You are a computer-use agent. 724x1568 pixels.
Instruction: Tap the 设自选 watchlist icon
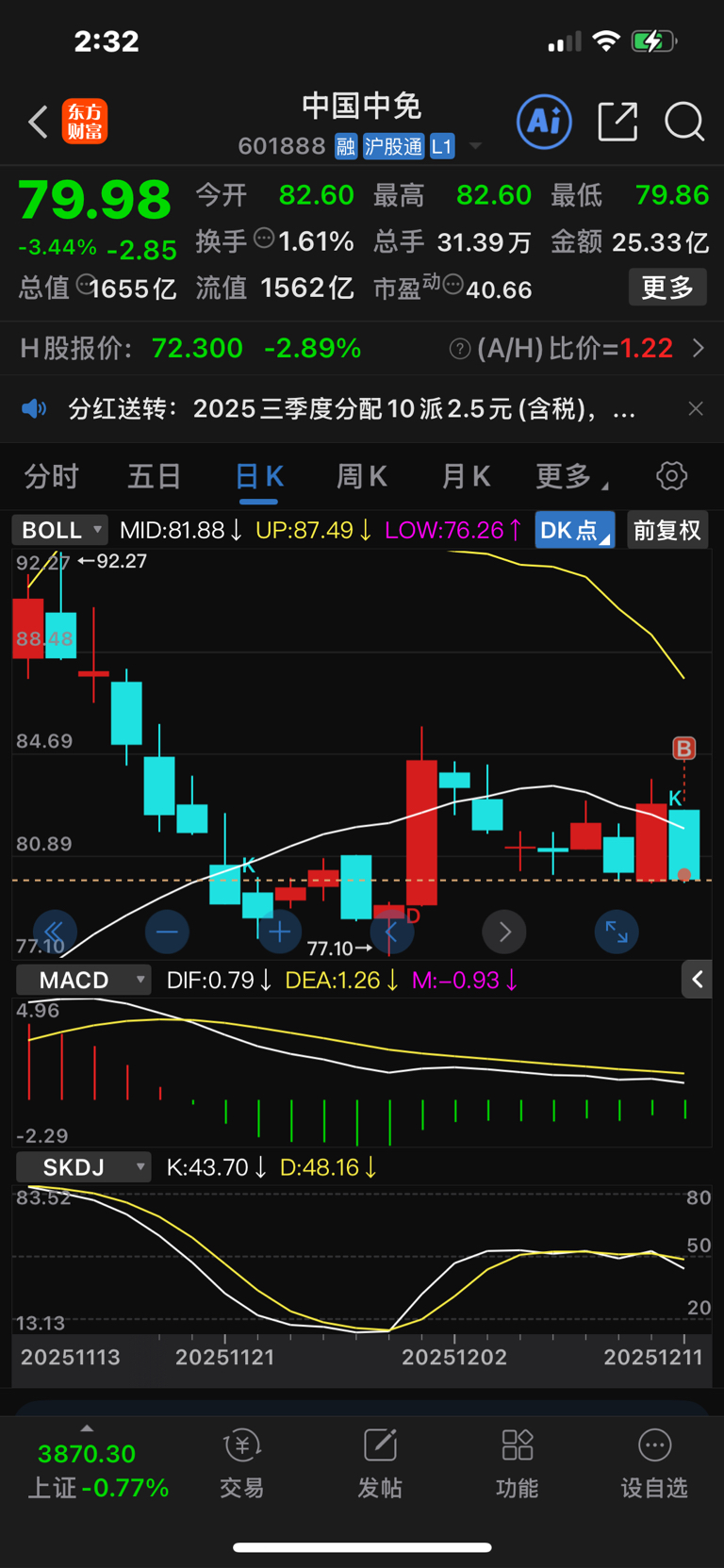coord(654,1463)
